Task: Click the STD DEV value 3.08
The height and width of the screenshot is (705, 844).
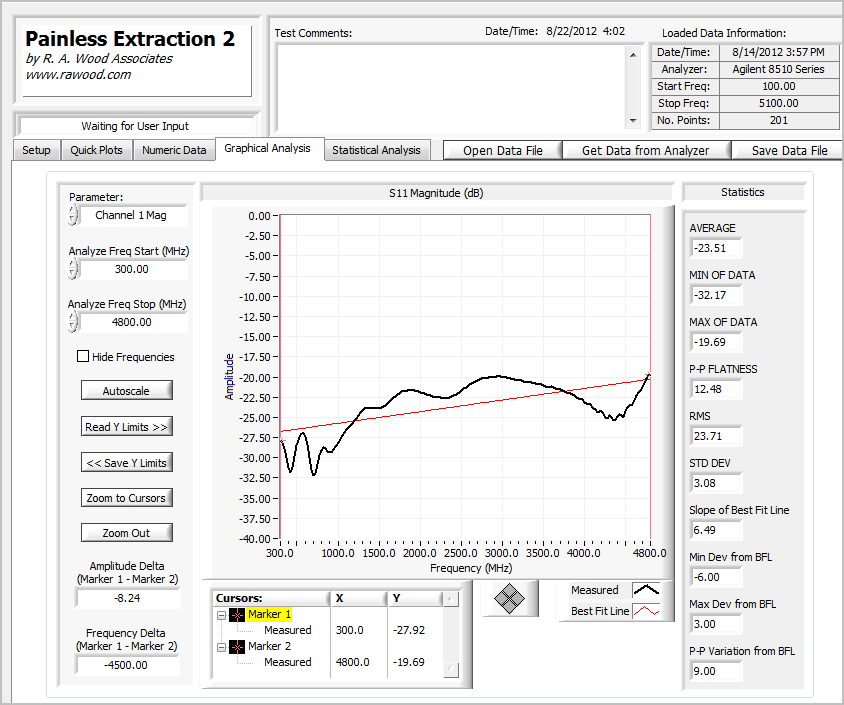Action: point(716,483)
